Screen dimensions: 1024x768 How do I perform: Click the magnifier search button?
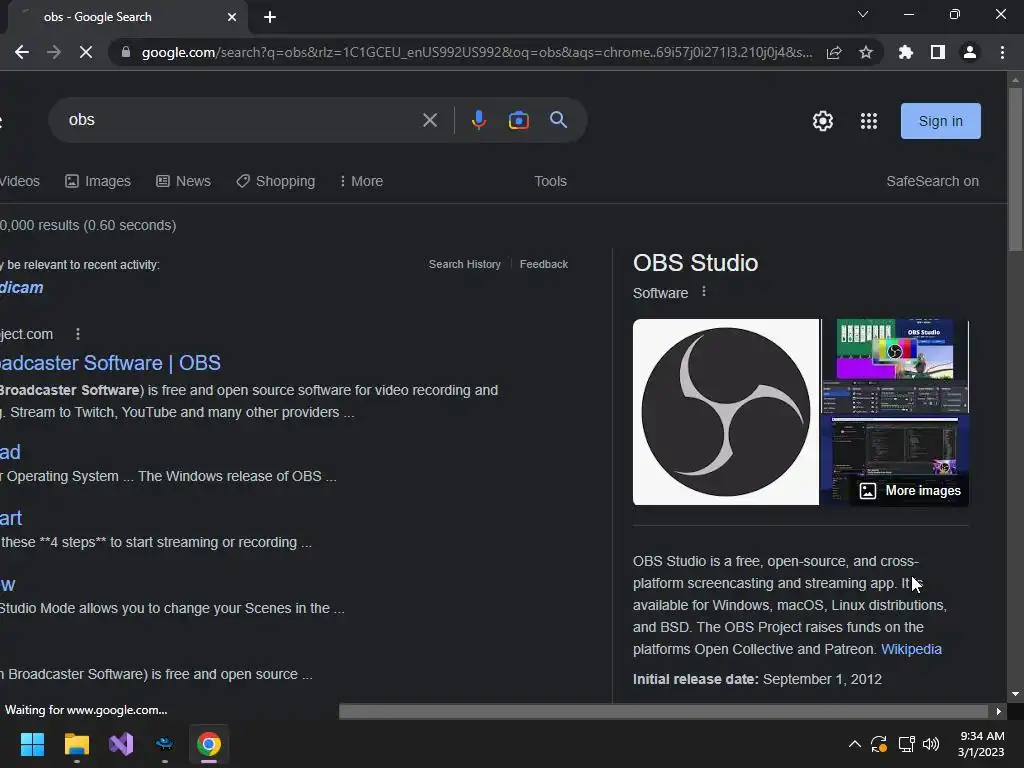558,120
